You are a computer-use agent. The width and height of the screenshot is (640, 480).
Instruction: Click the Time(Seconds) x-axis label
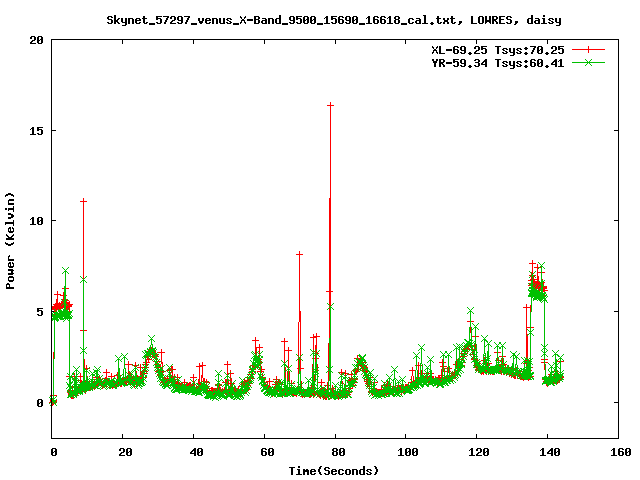click(x=333, y=471)
